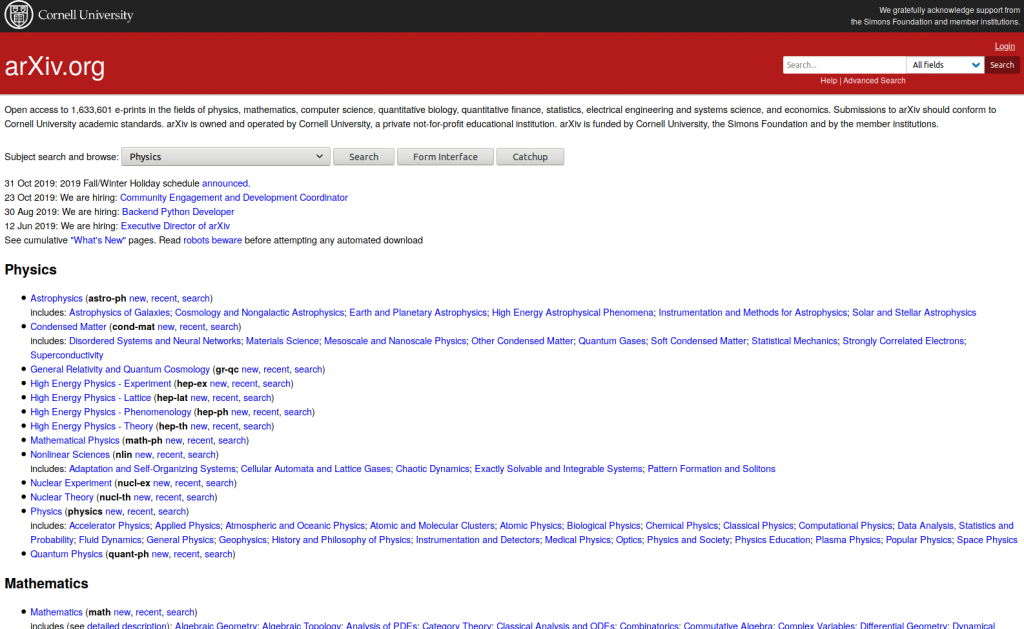The height and width of the screenshot is (629, 1024).
Task: Open Disordered Systems and Neural Networks link
Action: pyautogui.click(x=155, y=341)
